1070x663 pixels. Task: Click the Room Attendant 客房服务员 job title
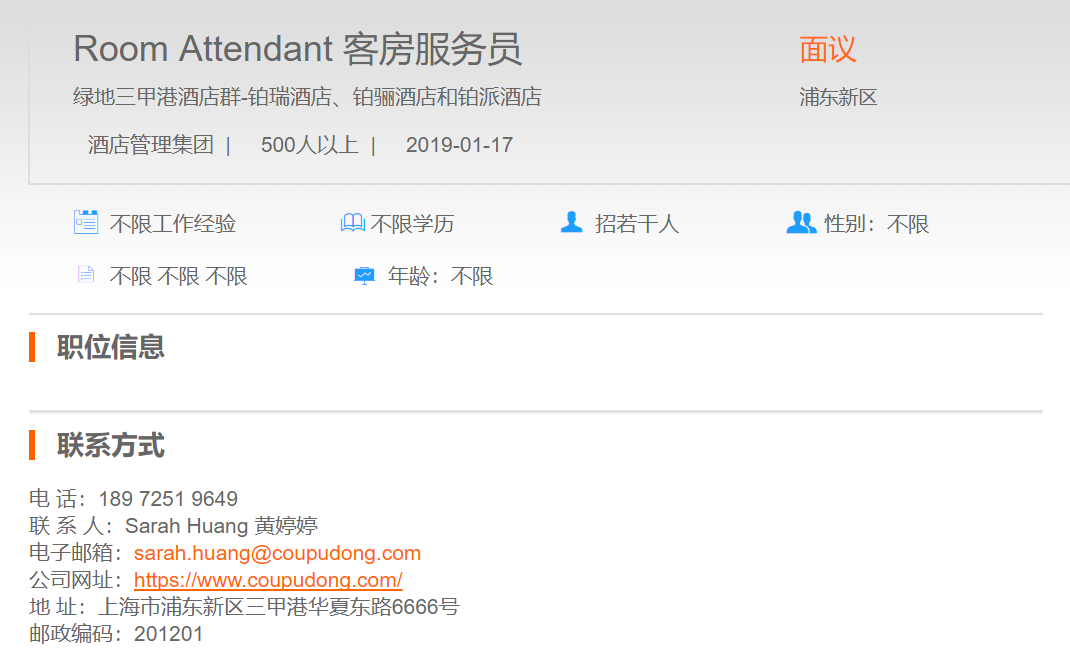click(297, 49)
